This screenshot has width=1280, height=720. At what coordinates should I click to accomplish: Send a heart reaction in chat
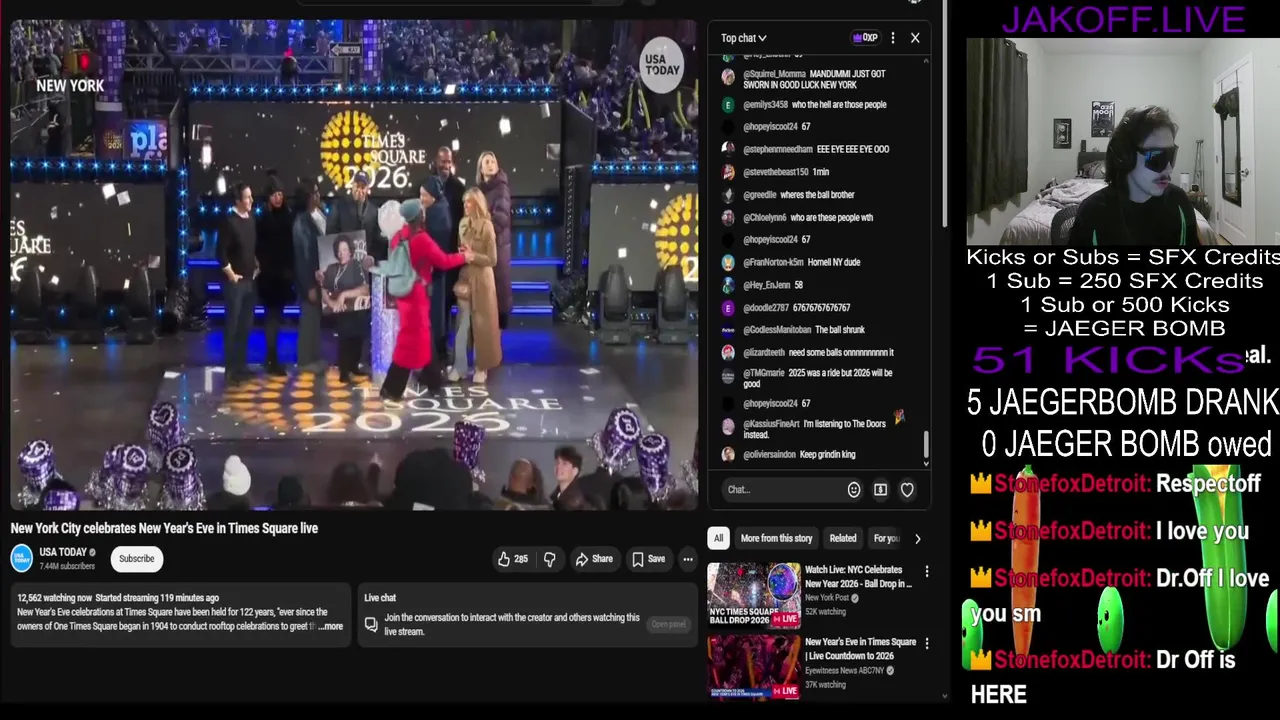coord(907,489)
